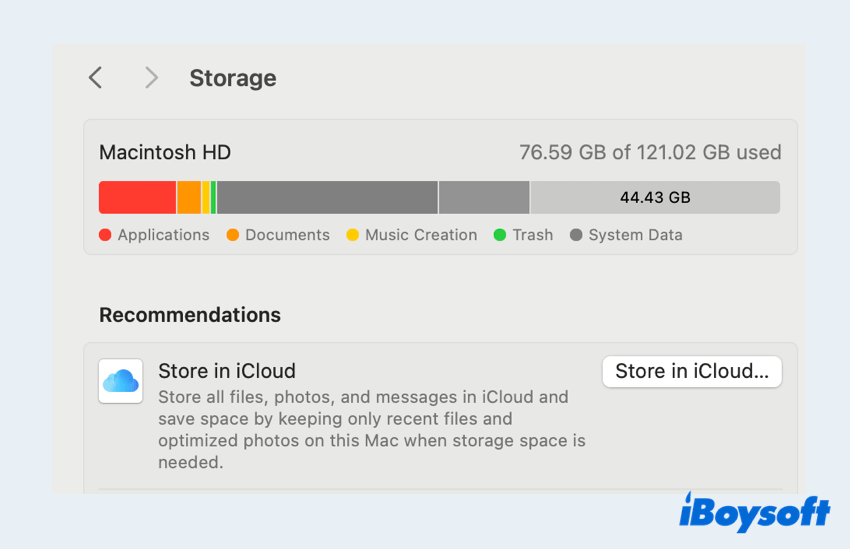This screenshot has width=850, height=549.
Task: Click the Storage page title
Action: (233, 78)
